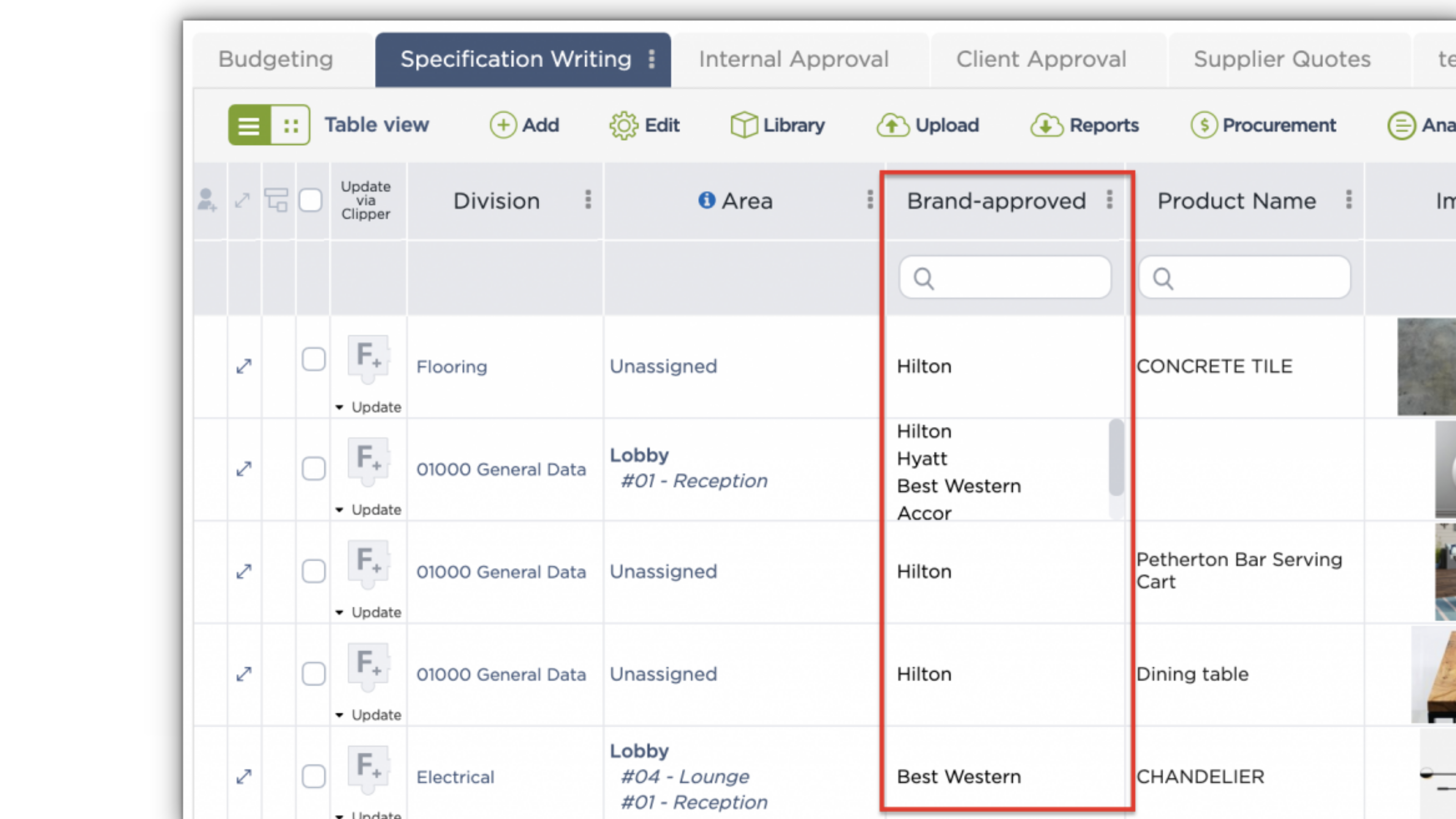This screenshot has height=819, width=1456.
Task: Open Product Name column options menu
Action: pyautogui.click(x=1349, y=199)
